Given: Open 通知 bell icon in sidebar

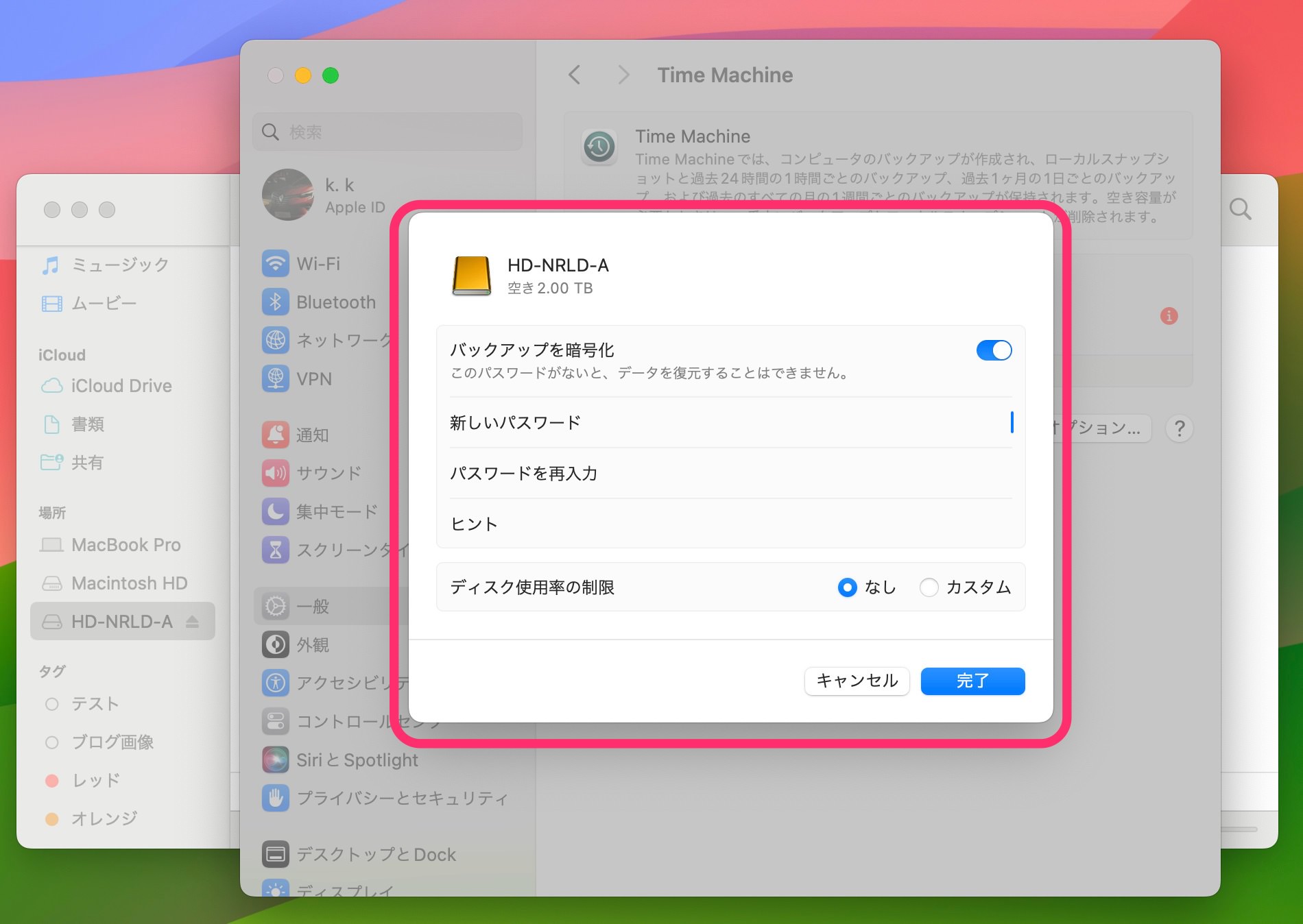Looking at the screenshot, I should point(276,435).
